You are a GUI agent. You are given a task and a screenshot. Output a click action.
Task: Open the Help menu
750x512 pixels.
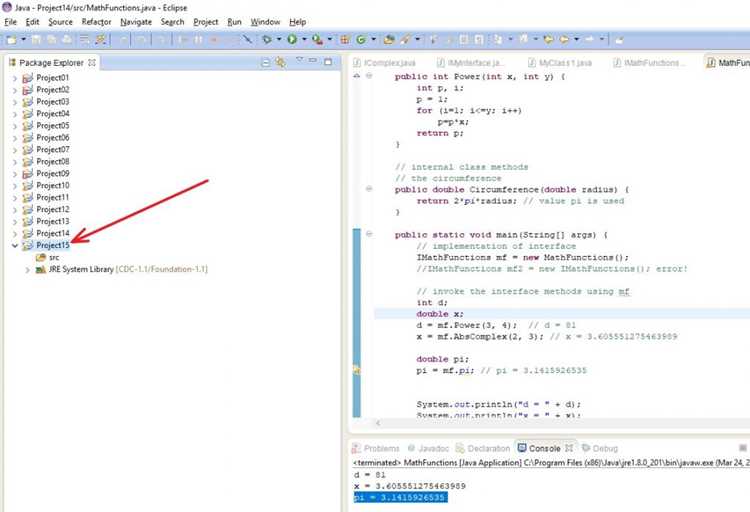298,22
